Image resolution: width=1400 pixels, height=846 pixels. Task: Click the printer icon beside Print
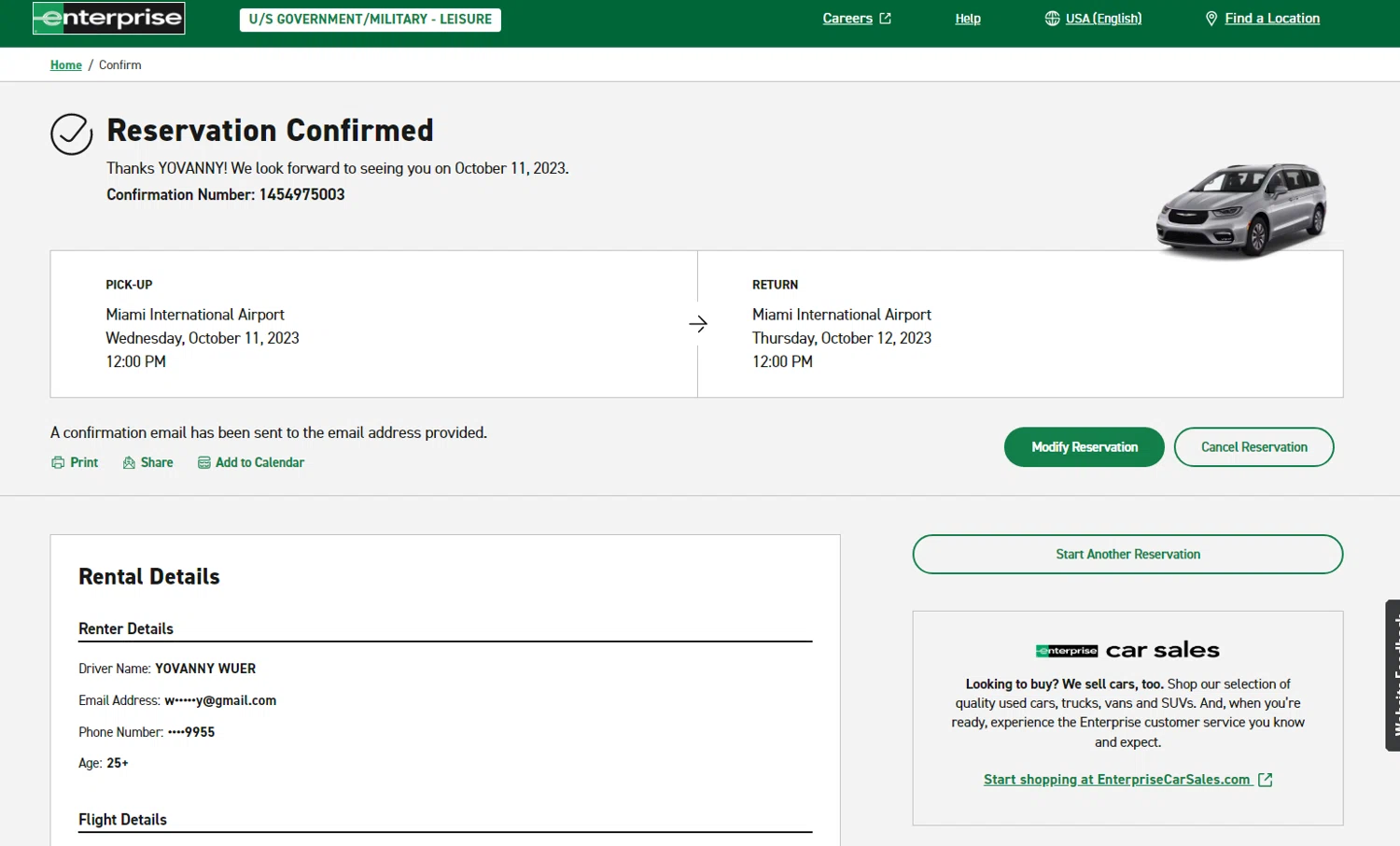[58, 462]
